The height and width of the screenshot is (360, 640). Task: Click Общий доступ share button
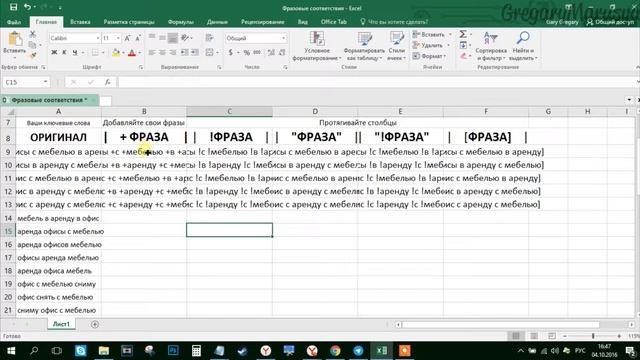click(610, 22)
